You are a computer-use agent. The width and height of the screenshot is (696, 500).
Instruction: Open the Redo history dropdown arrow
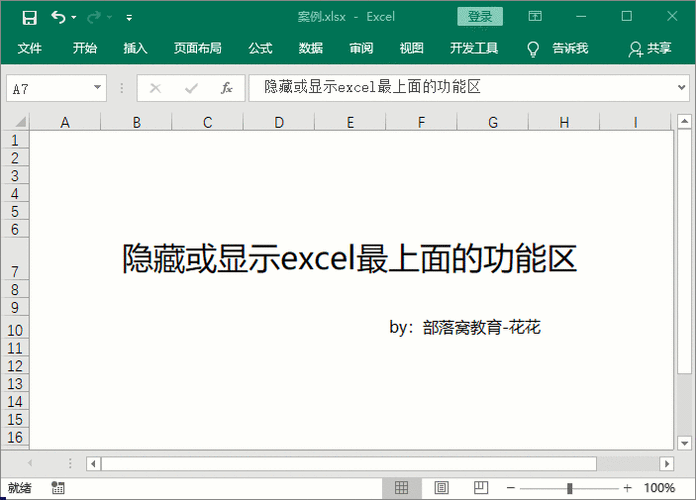[x=109, y=17]
